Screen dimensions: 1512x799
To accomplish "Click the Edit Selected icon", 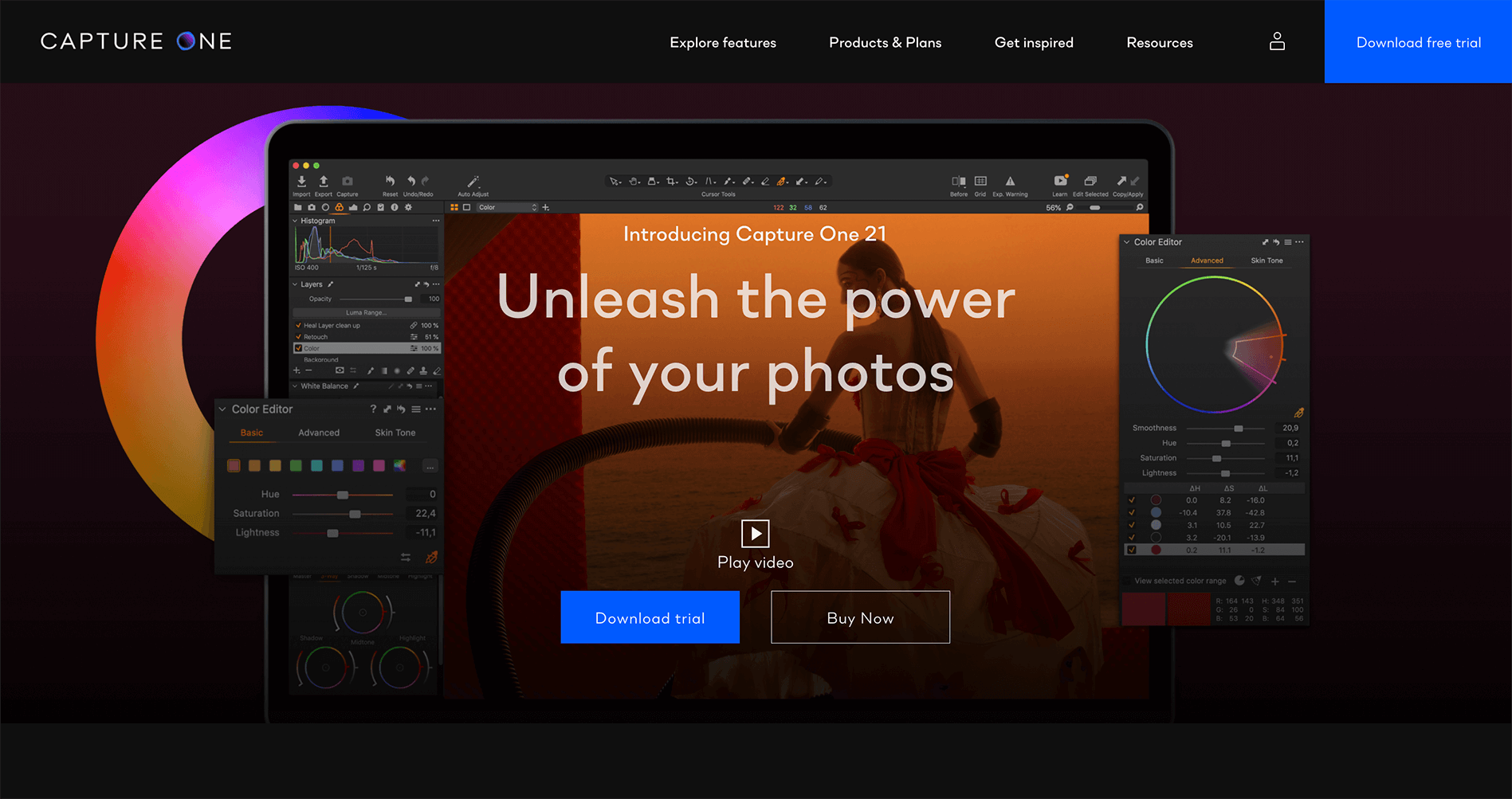I will pyautogui.click(x=1090, y=182).
